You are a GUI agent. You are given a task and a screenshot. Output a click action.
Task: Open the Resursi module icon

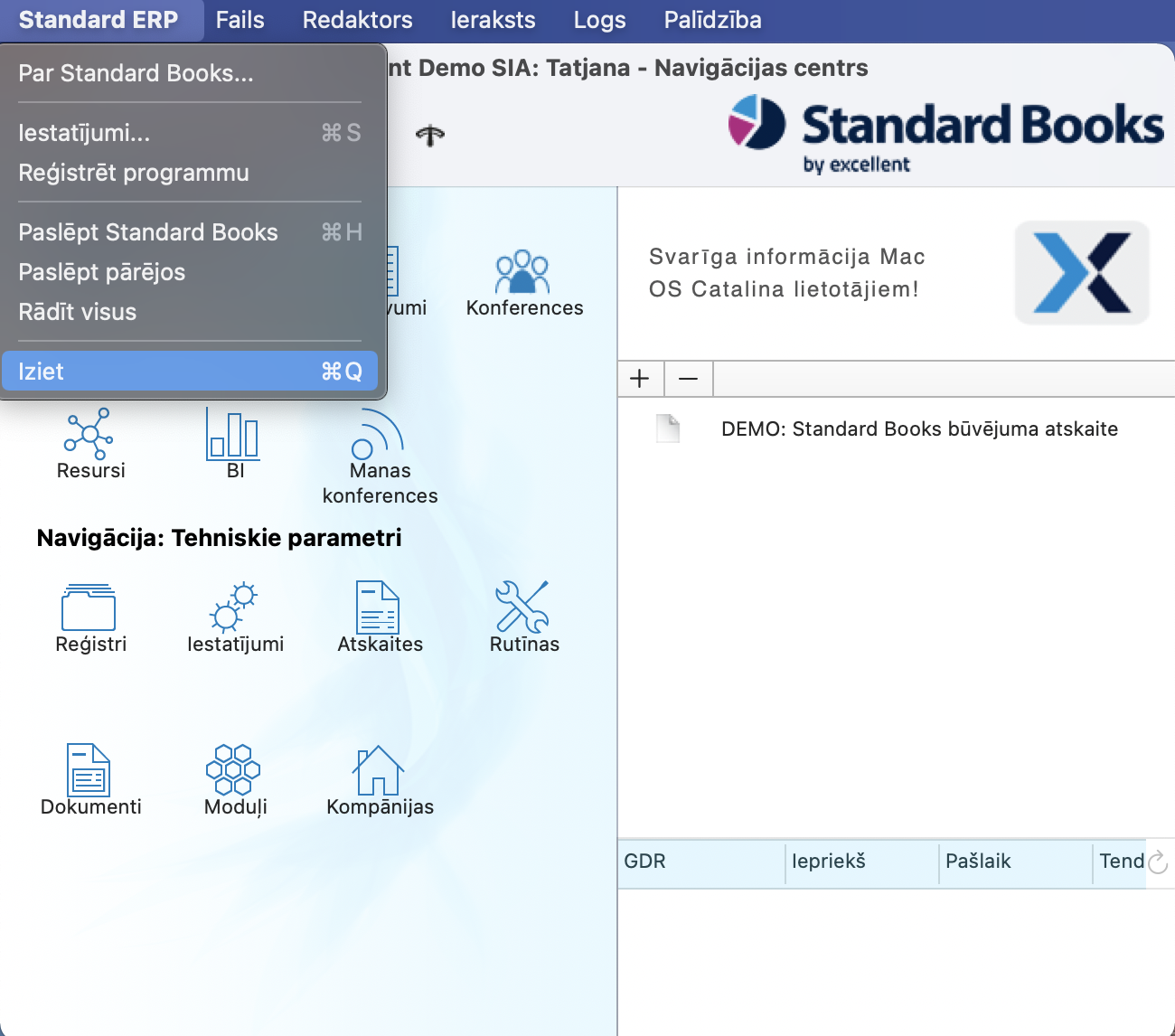point(89,434)
